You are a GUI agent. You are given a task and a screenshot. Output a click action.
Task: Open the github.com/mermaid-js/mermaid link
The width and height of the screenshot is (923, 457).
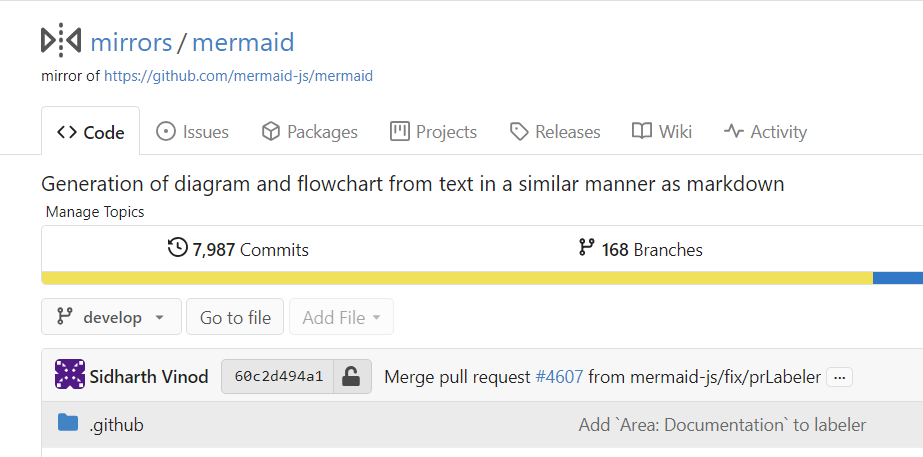click(x=238, y=76)
